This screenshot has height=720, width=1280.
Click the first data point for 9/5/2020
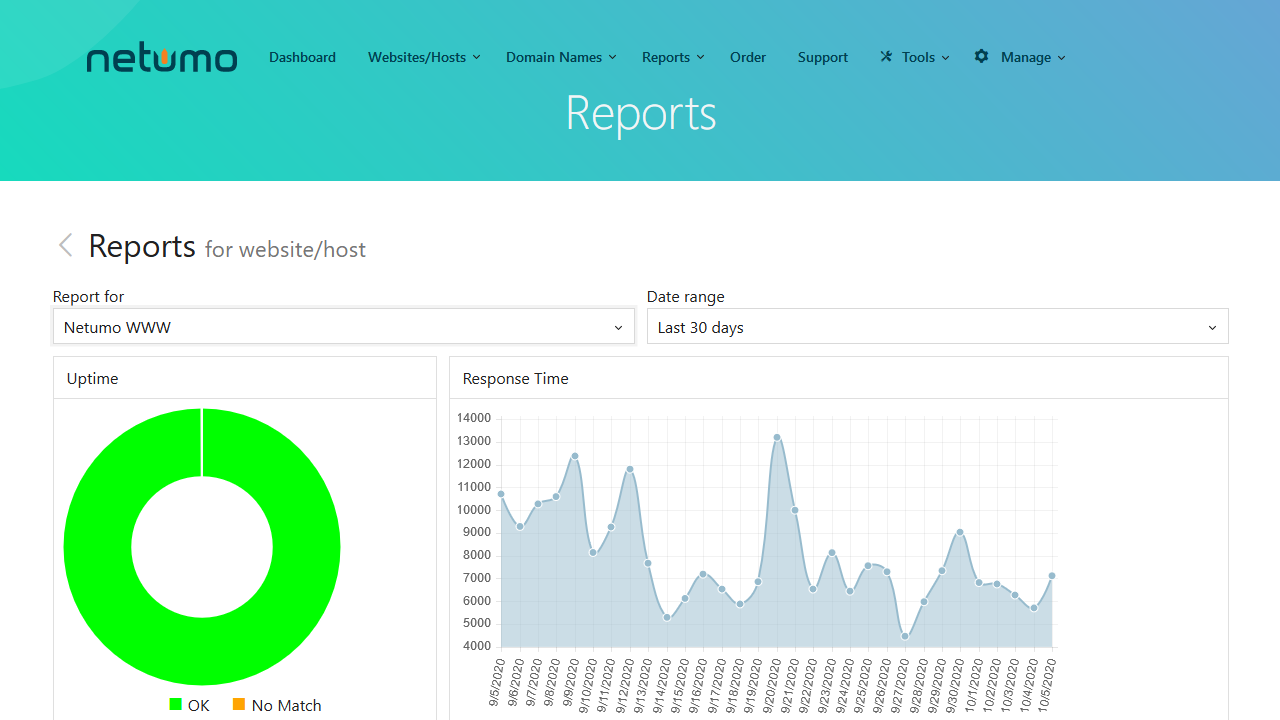click(x=501, y=494)
